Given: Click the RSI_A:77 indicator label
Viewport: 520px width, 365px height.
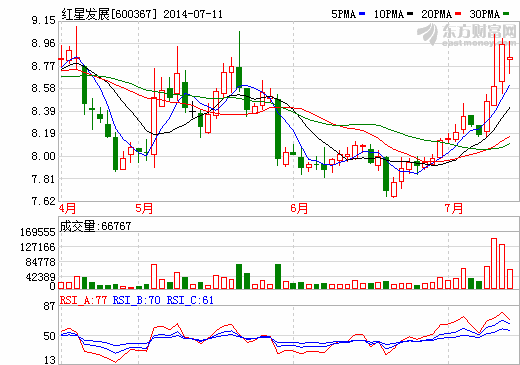Looking at the screenshot, I should pyautogui.click(x=83, y=300).
